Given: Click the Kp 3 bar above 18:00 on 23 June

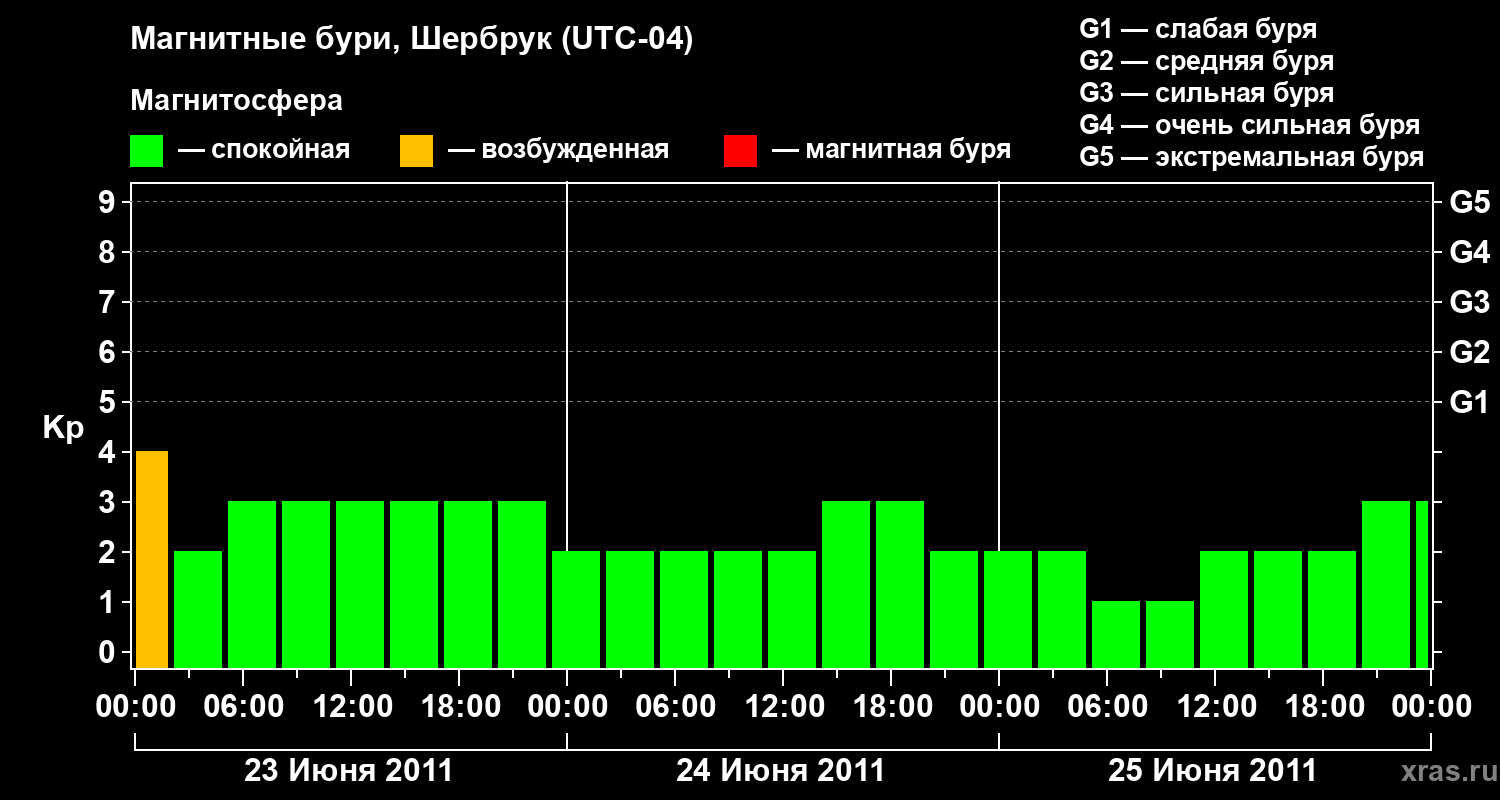Looking at the screenshot, I should [468, 584].
